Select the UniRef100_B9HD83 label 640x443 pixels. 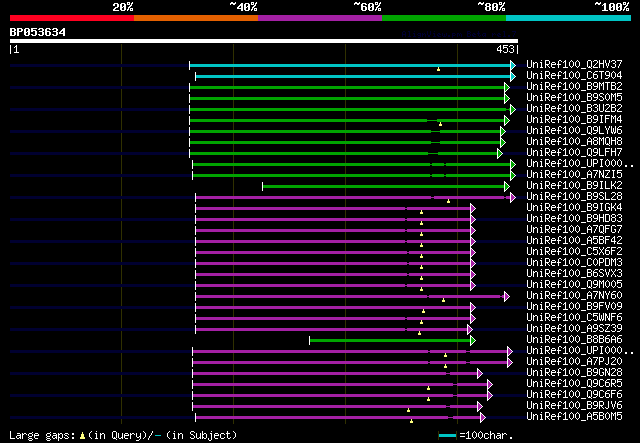[x=574, y=219]
